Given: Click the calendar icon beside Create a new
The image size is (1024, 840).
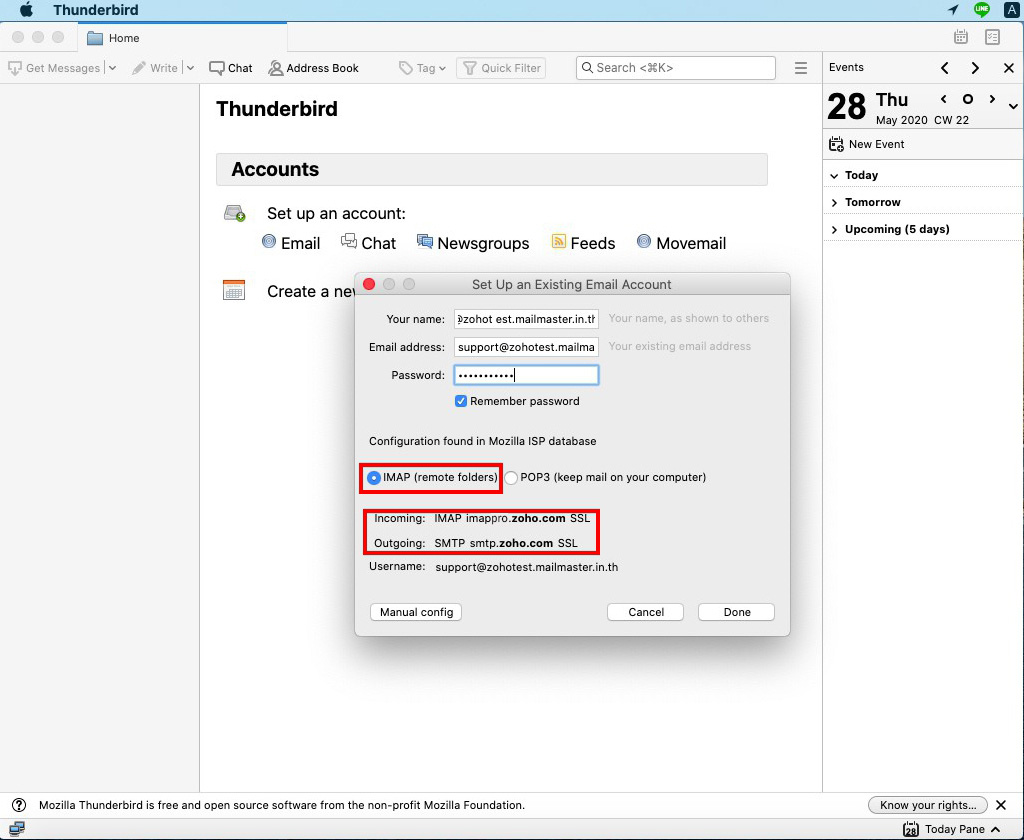Looking at the screenshot, I should point(234,290).
